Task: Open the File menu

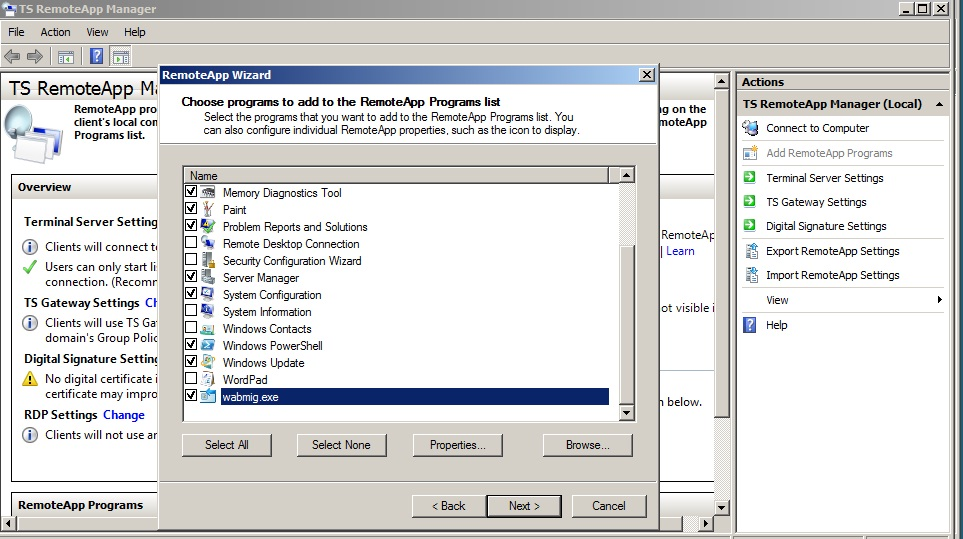Action: [x=16, y=32]
